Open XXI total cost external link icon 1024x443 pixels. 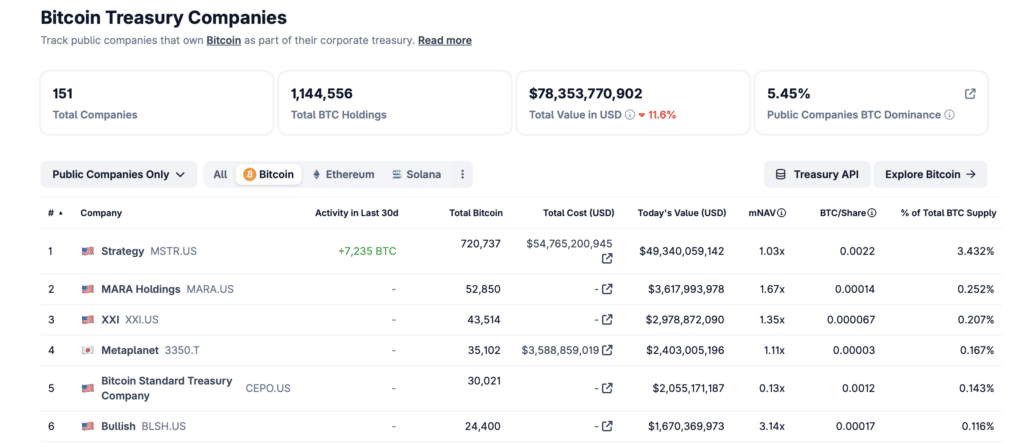pyautogui.click(x=607, y=320)
